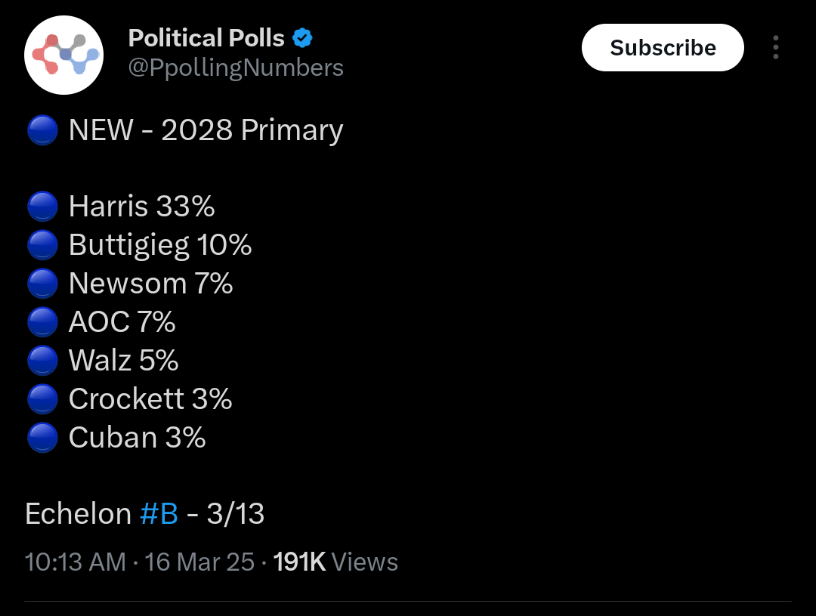Viewport: 816px width, 616px height.
Task: Click the 191K Views count
Action: [336, 562]
